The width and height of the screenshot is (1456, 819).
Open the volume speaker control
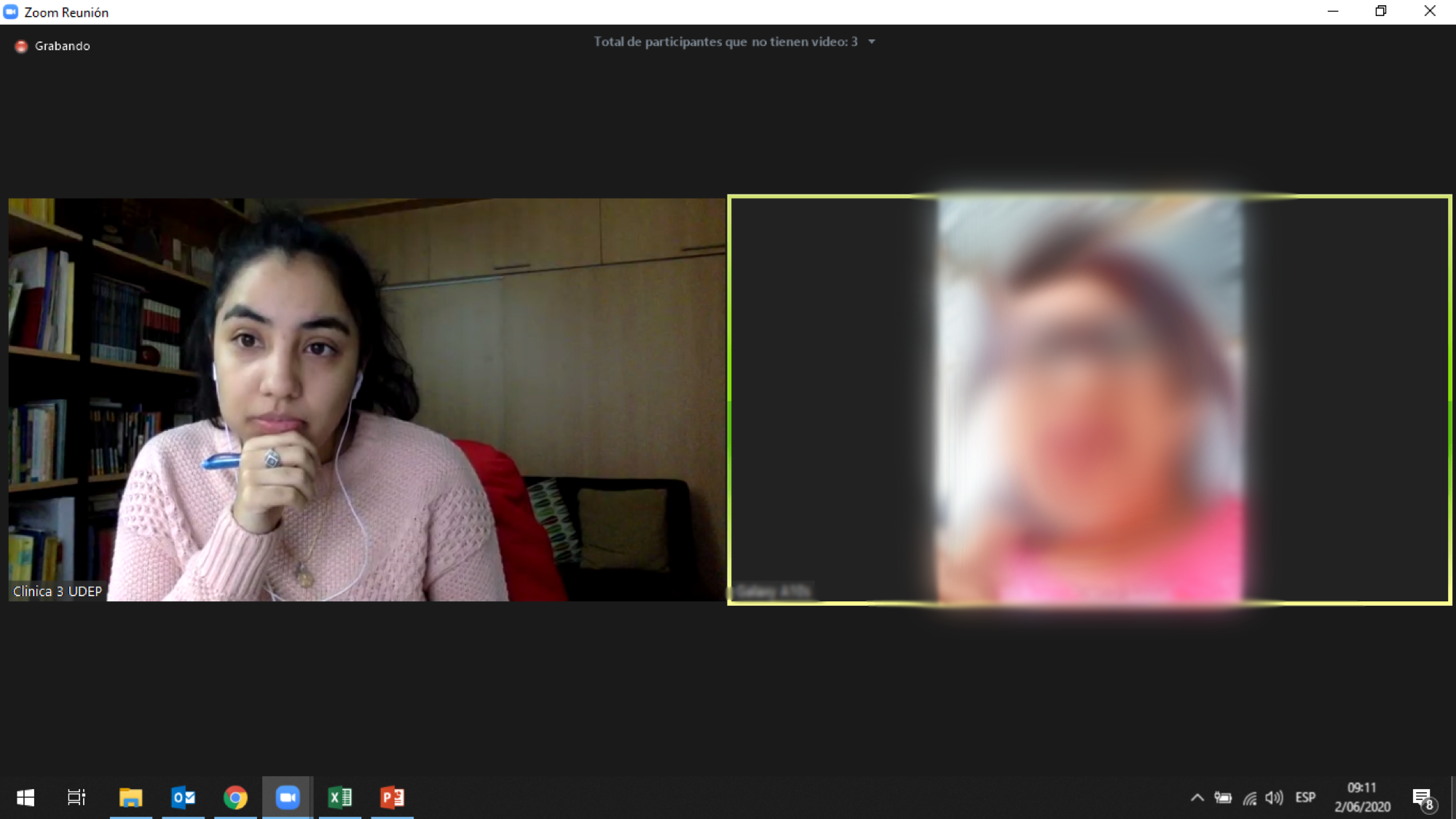[1274, 797]
